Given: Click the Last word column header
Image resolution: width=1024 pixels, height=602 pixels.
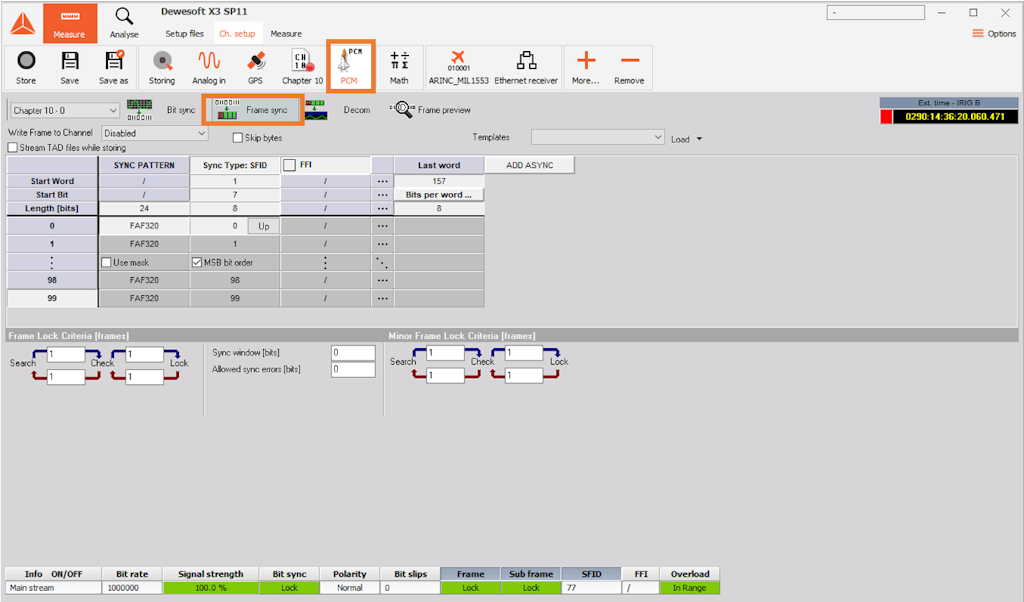Looking at the screenshot, I should click(x=439, y=165).
